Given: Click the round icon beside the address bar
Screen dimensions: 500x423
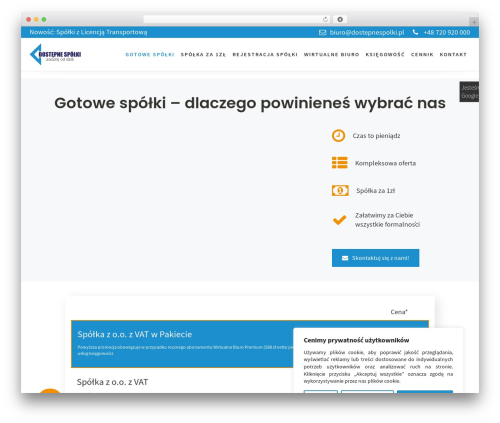Looking at the screenshot, I should pyautogui.click(x=340, y=19).
